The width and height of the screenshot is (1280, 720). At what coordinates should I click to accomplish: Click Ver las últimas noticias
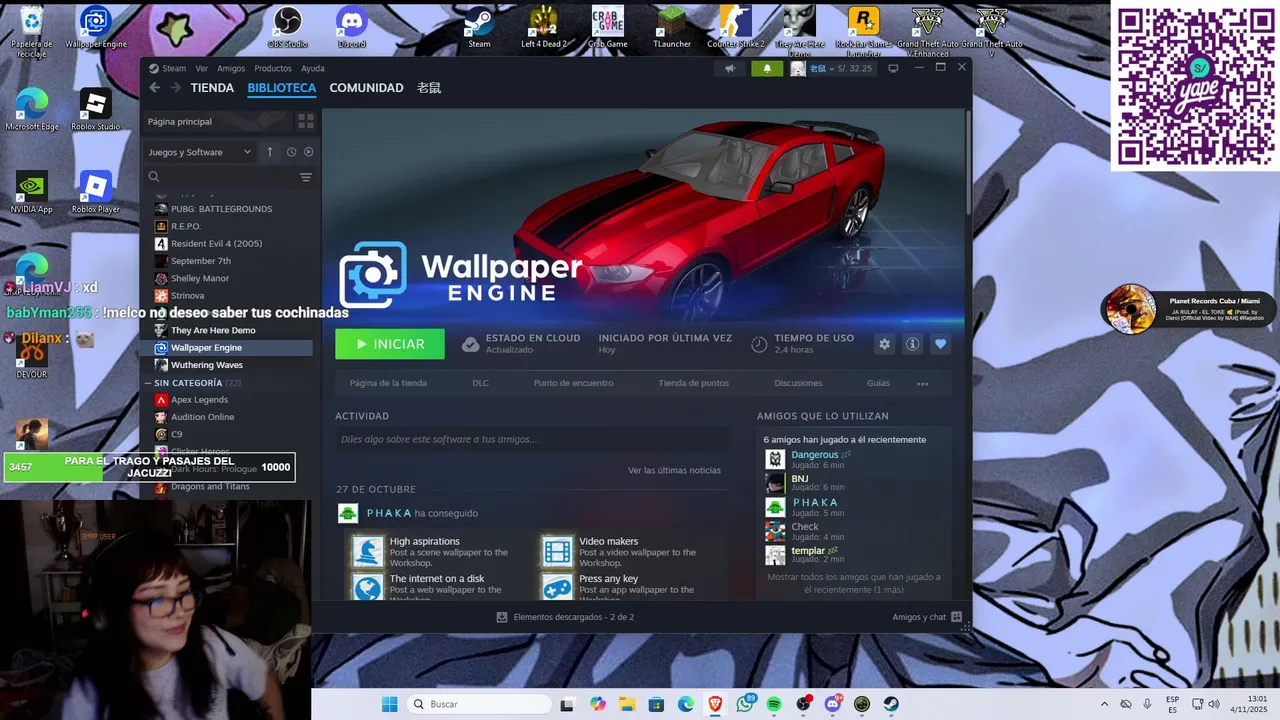[674, 470]
